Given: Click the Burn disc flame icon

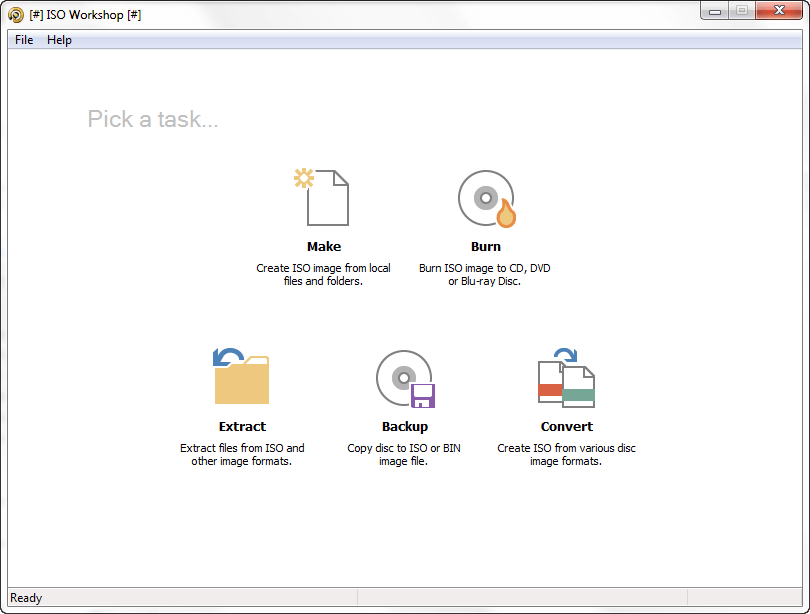Looking at the screenshot, I should (x=487, y=199).
